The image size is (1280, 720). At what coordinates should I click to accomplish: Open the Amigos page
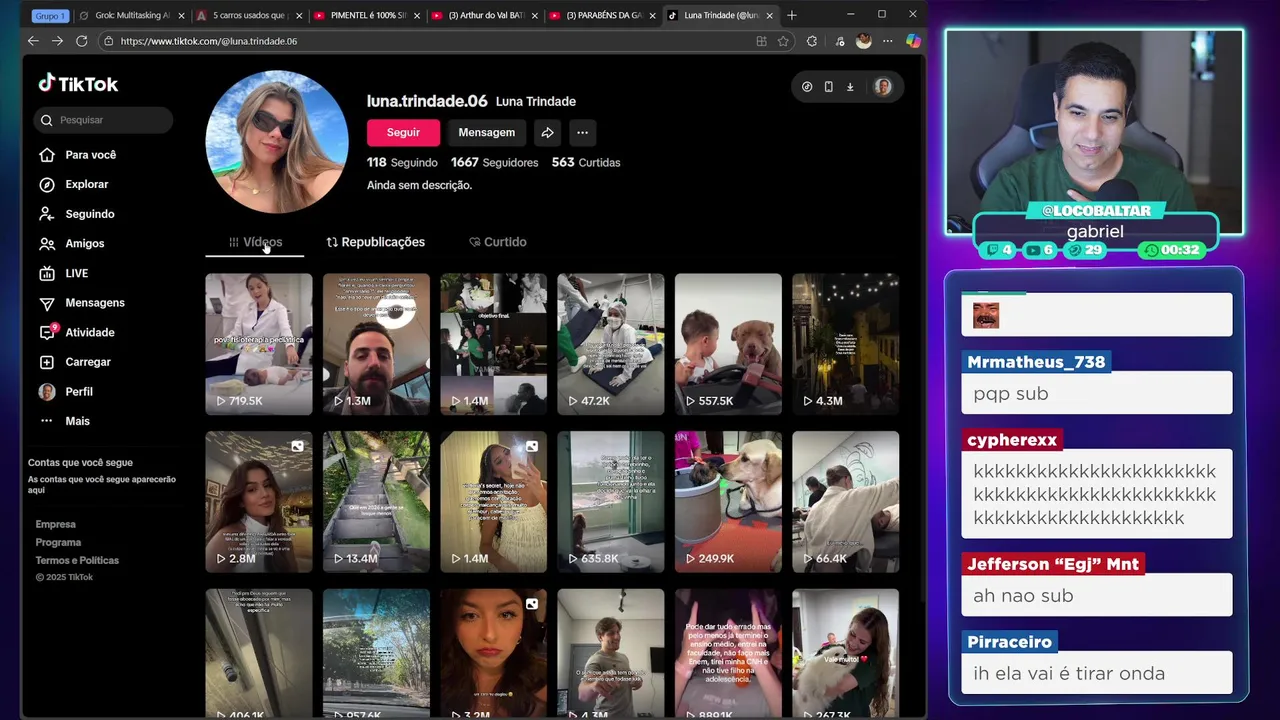71,243
